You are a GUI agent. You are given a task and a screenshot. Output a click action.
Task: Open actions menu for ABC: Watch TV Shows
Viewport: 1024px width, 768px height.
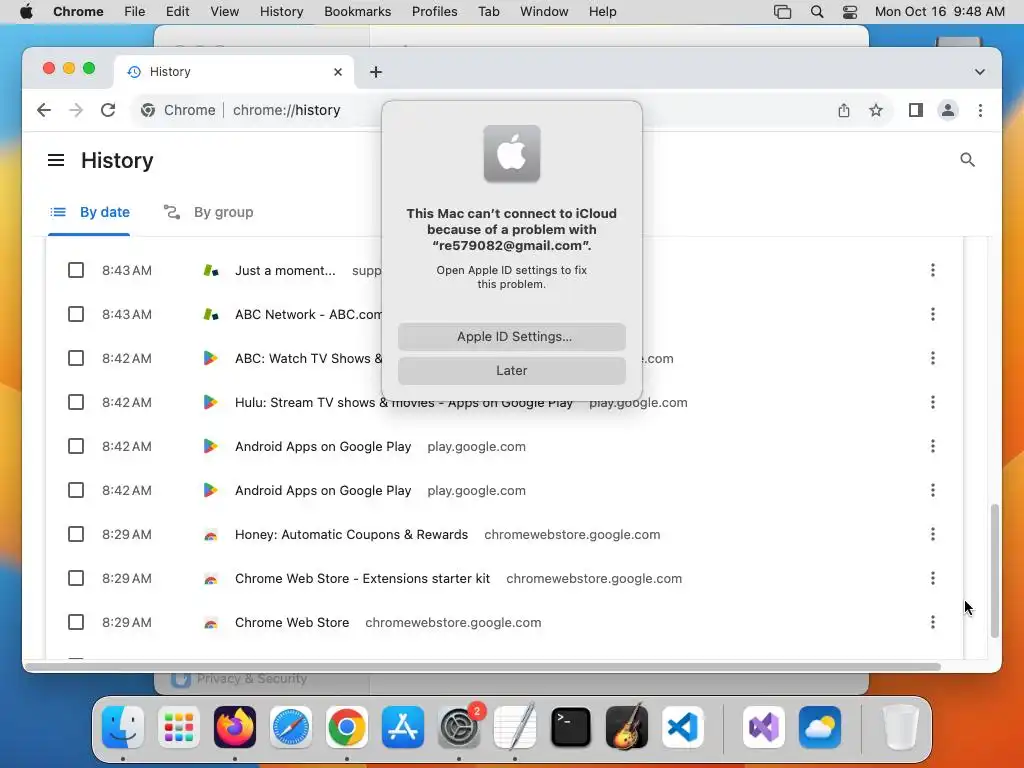pyautogui.click(x=933, y=358)
